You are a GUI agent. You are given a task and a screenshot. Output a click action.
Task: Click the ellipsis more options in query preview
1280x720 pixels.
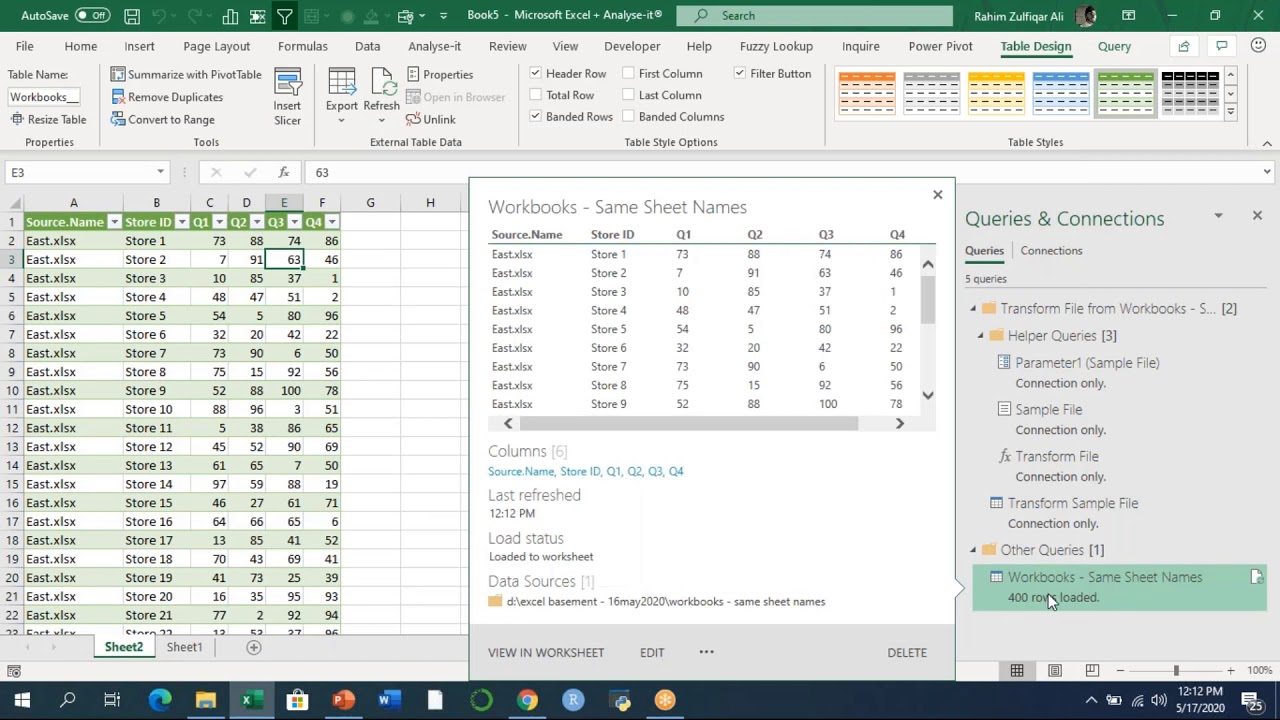706,652
